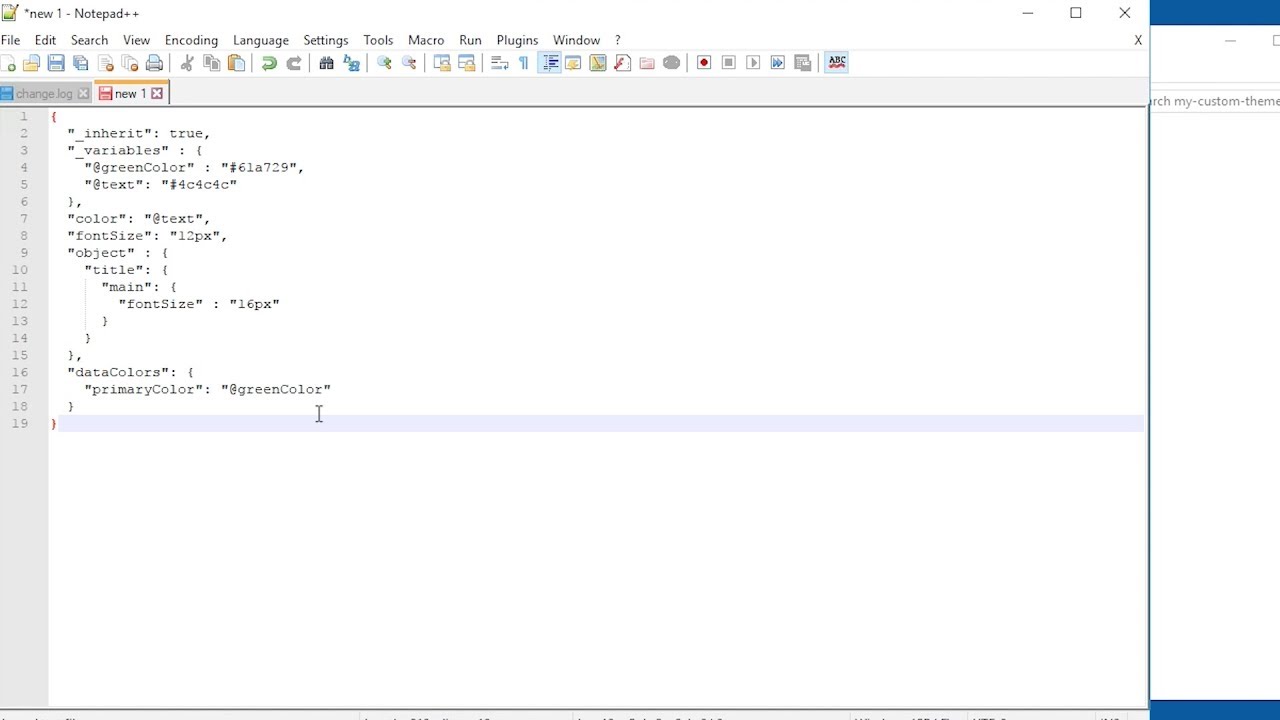Click line number 10 in the margin
This screenshot has width=1280, height=720.
tap(20, 270)
